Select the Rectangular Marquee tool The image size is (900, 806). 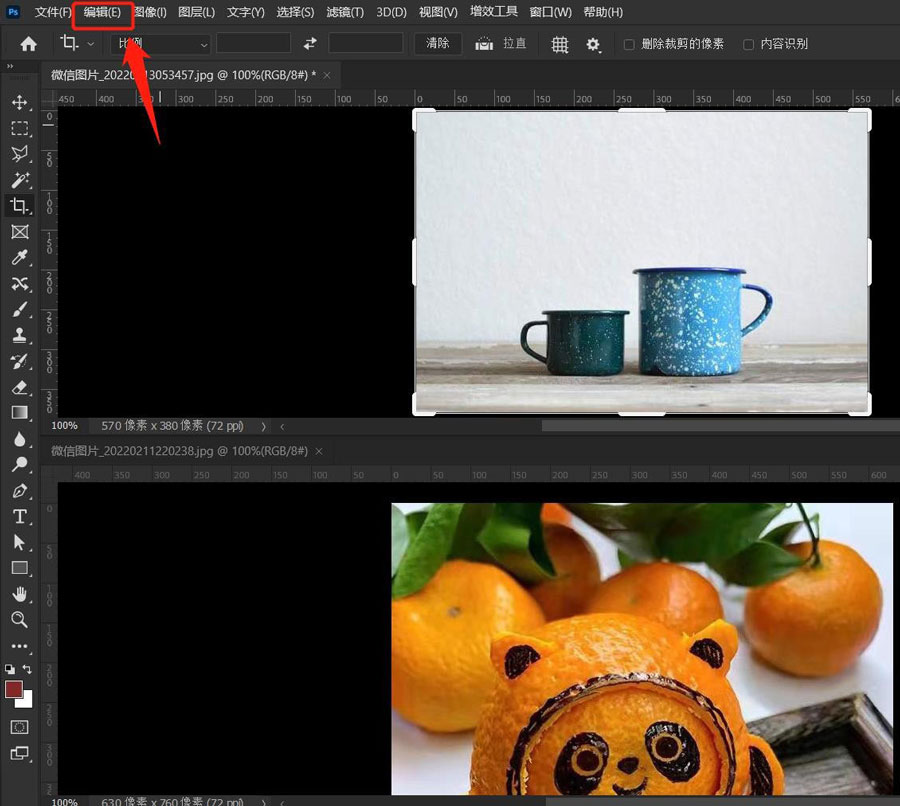[20, 129]
